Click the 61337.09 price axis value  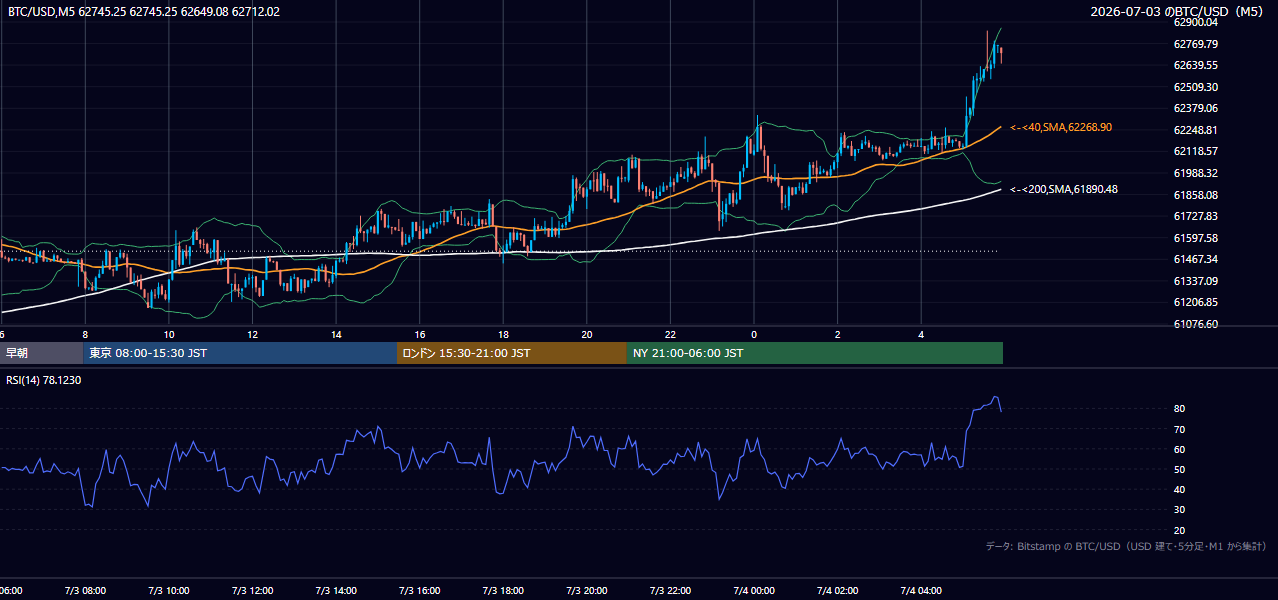pos(1196,281)
